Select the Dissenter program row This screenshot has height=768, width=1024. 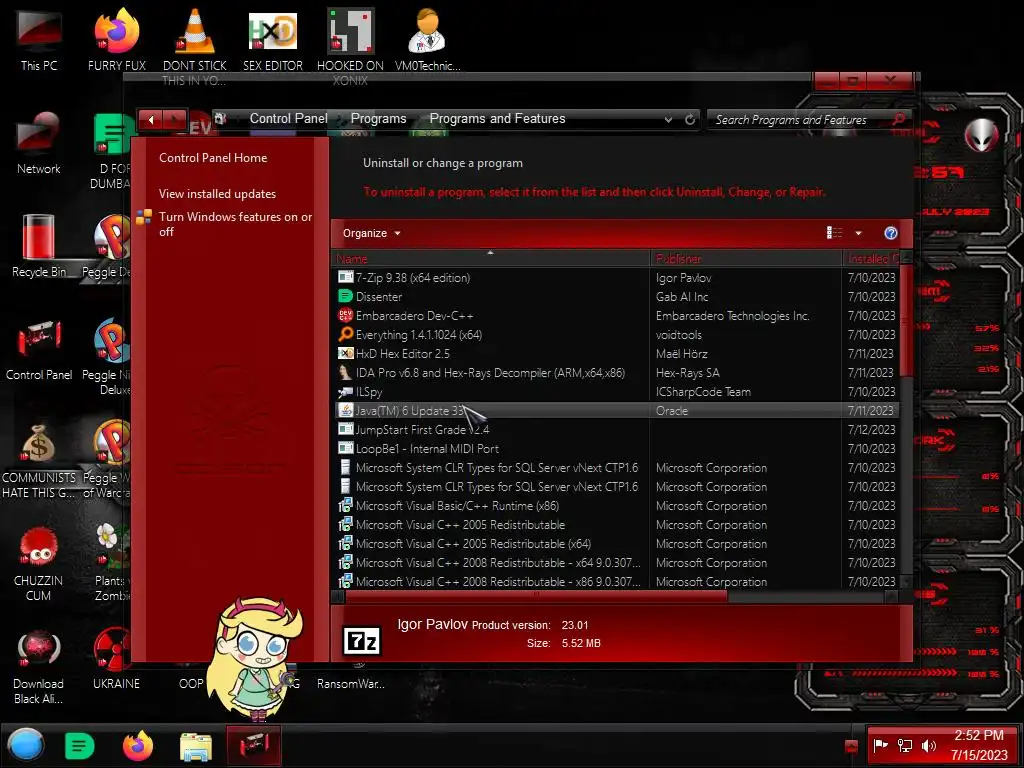click(616, 296)
